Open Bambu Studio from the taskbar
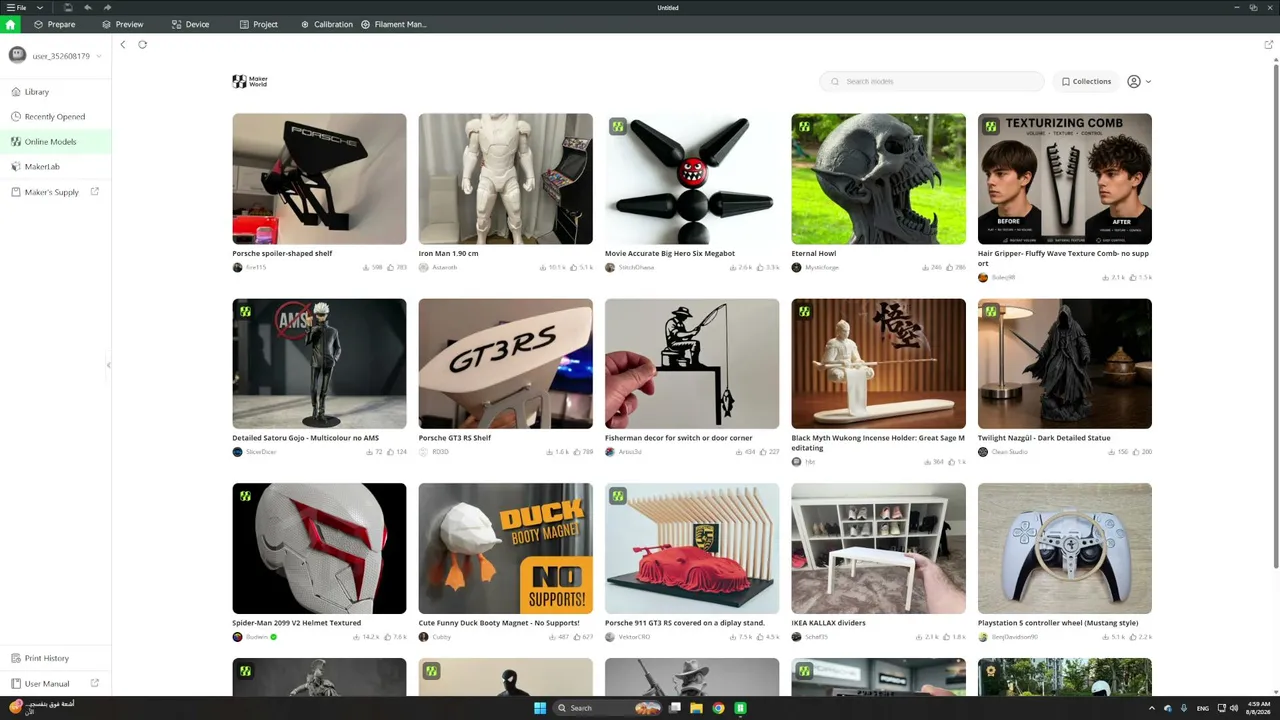Image resolution: width=1280 pixels, height=720 pixels. click(x=740, y=708)
